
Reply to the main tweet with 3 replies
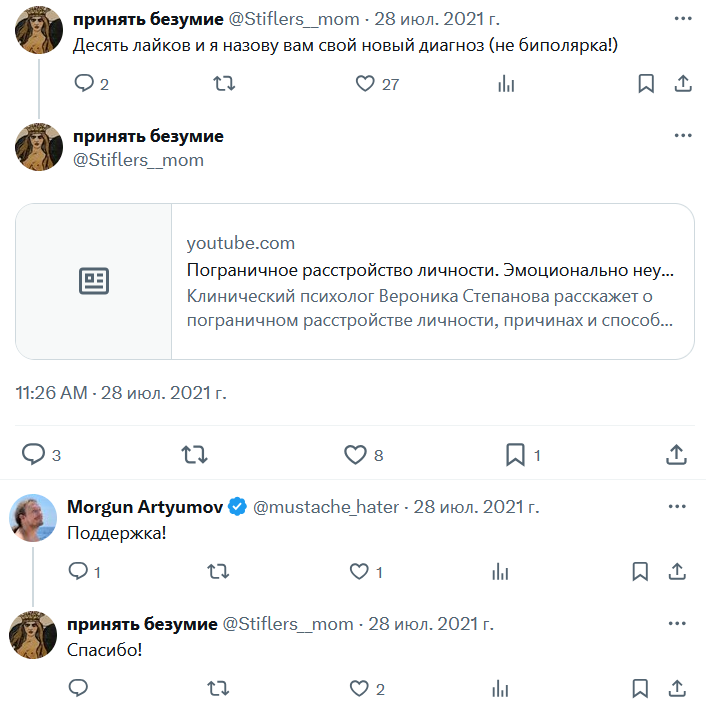(34, 455)
